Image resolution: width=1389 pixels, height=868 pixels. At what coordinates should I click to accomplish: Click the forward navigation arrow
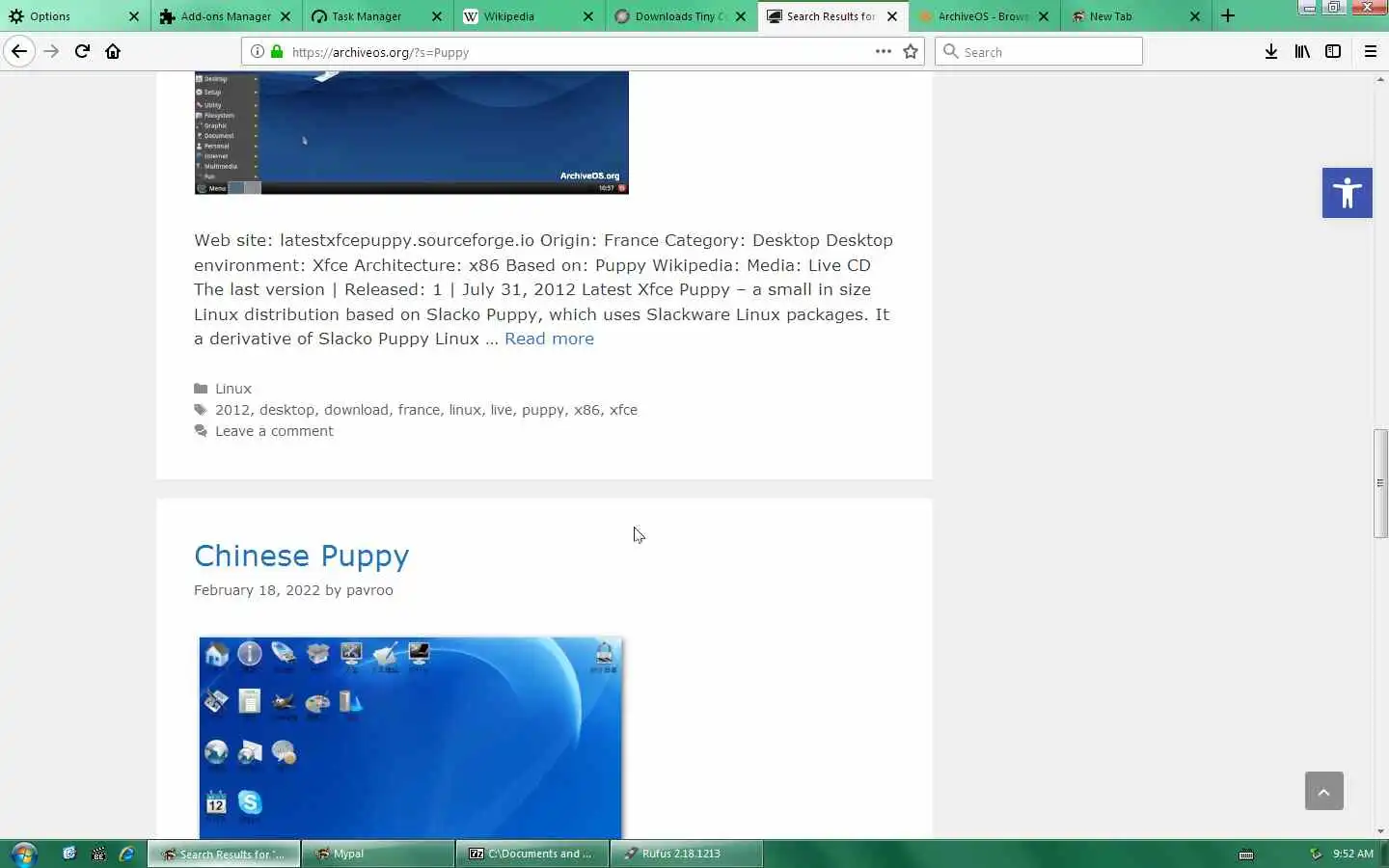point(51,51)
